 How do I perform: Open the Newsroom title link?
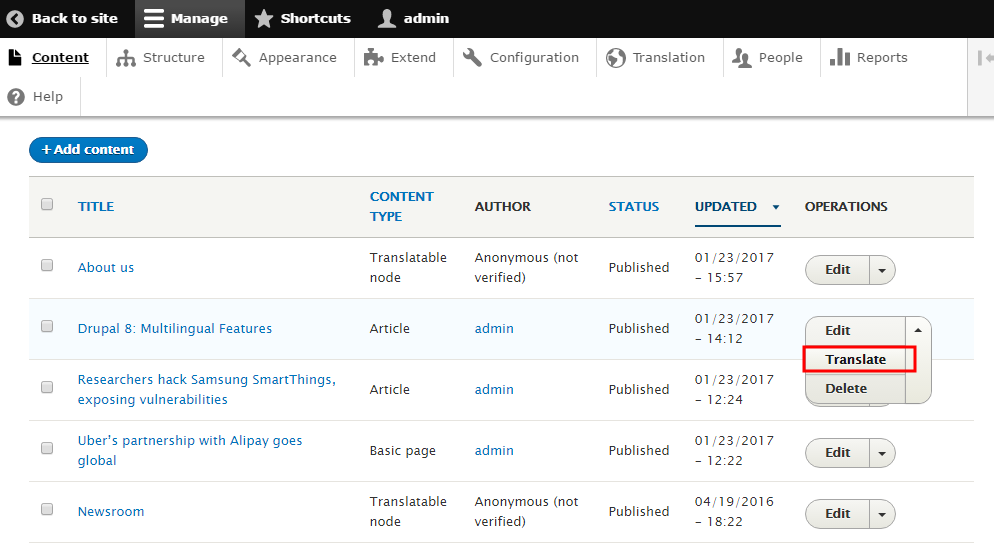(111, 511)
